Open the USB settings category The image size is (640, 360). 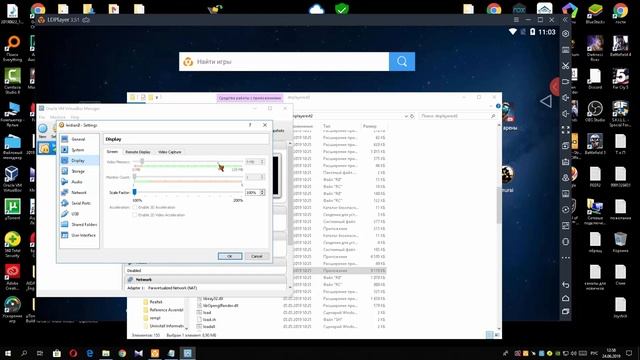pos(79,213)
